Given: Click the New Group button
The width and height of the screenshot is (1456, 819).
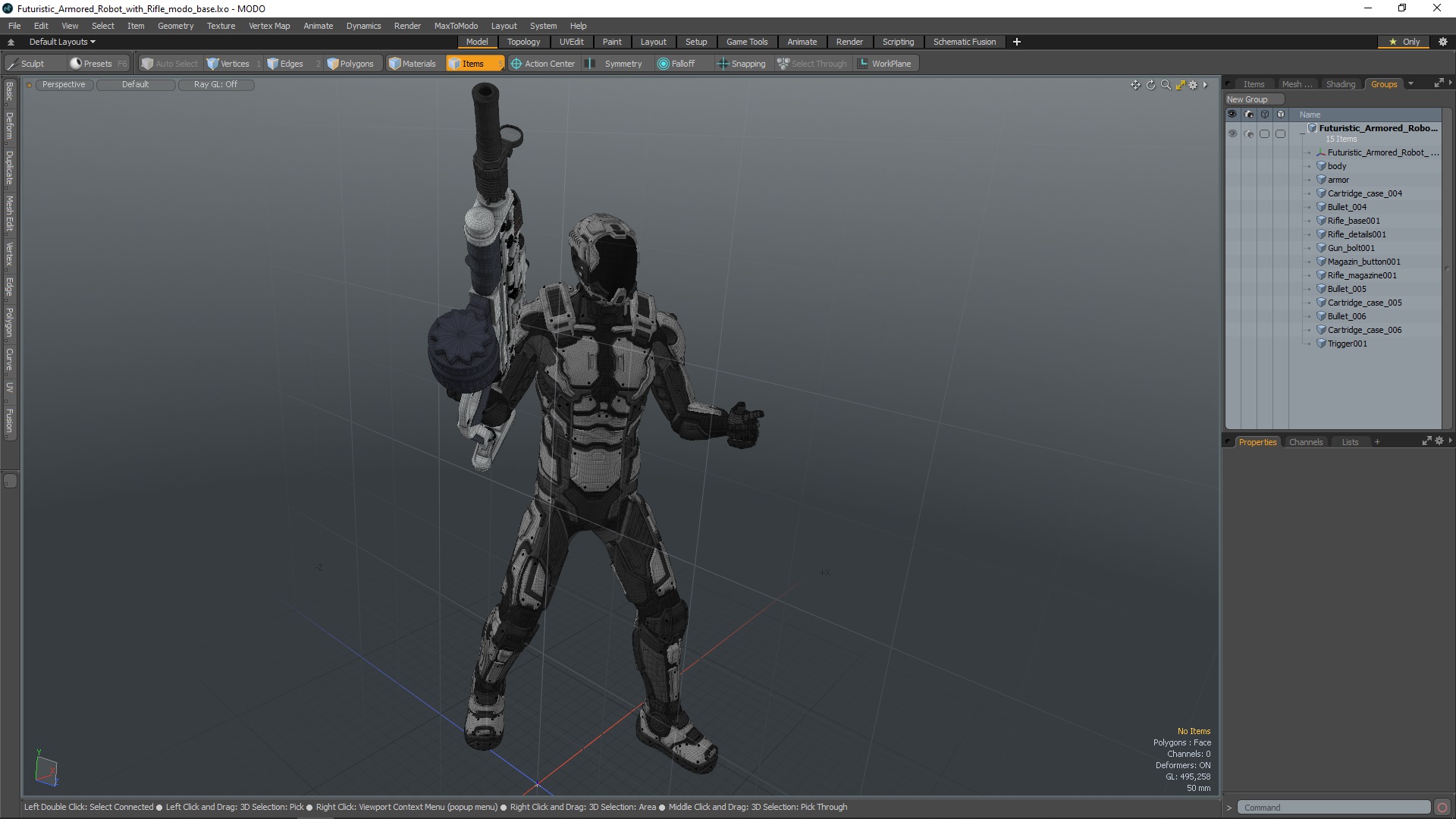Looking at the screenshot, I should click(x=1247, y=99).
